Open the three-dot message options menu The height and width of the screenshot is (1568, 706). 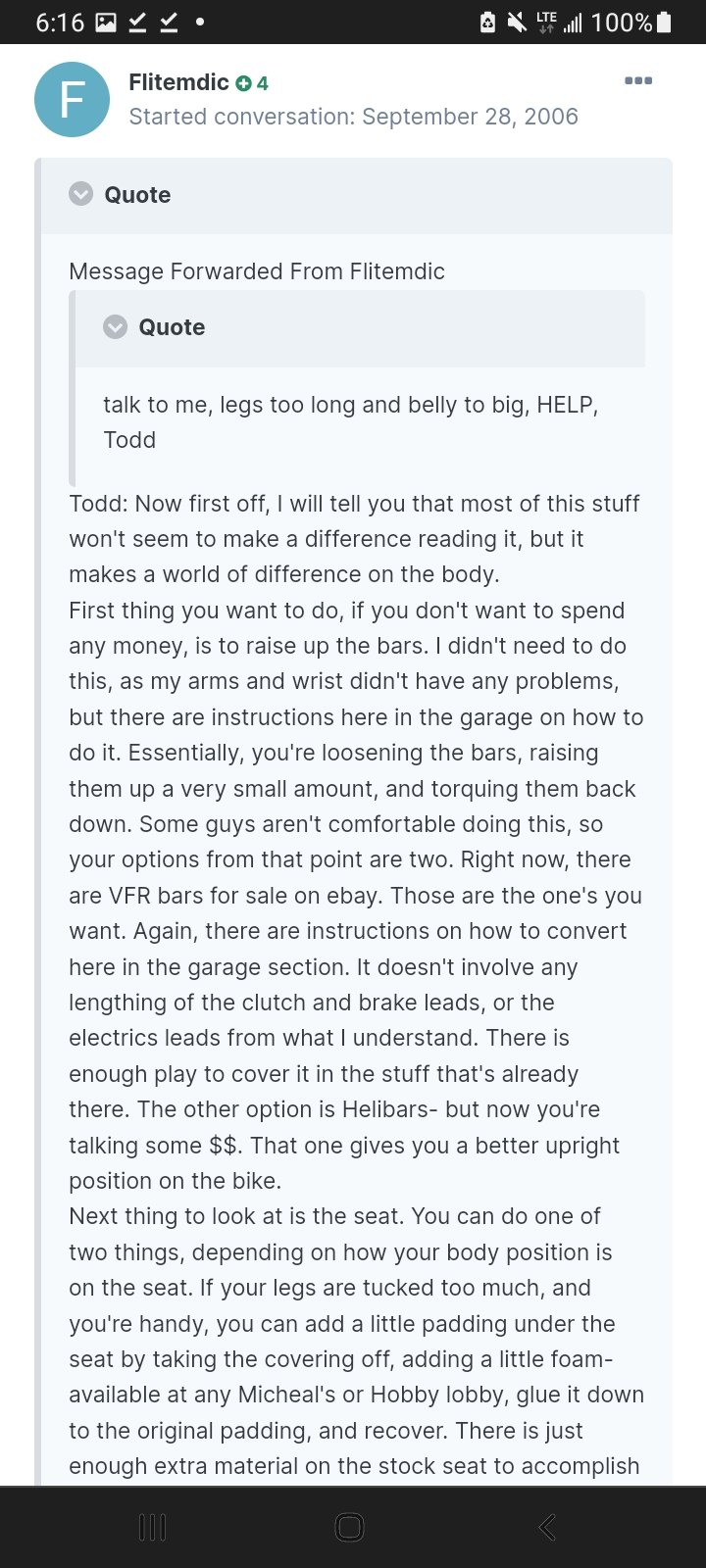tap(638, 81)
